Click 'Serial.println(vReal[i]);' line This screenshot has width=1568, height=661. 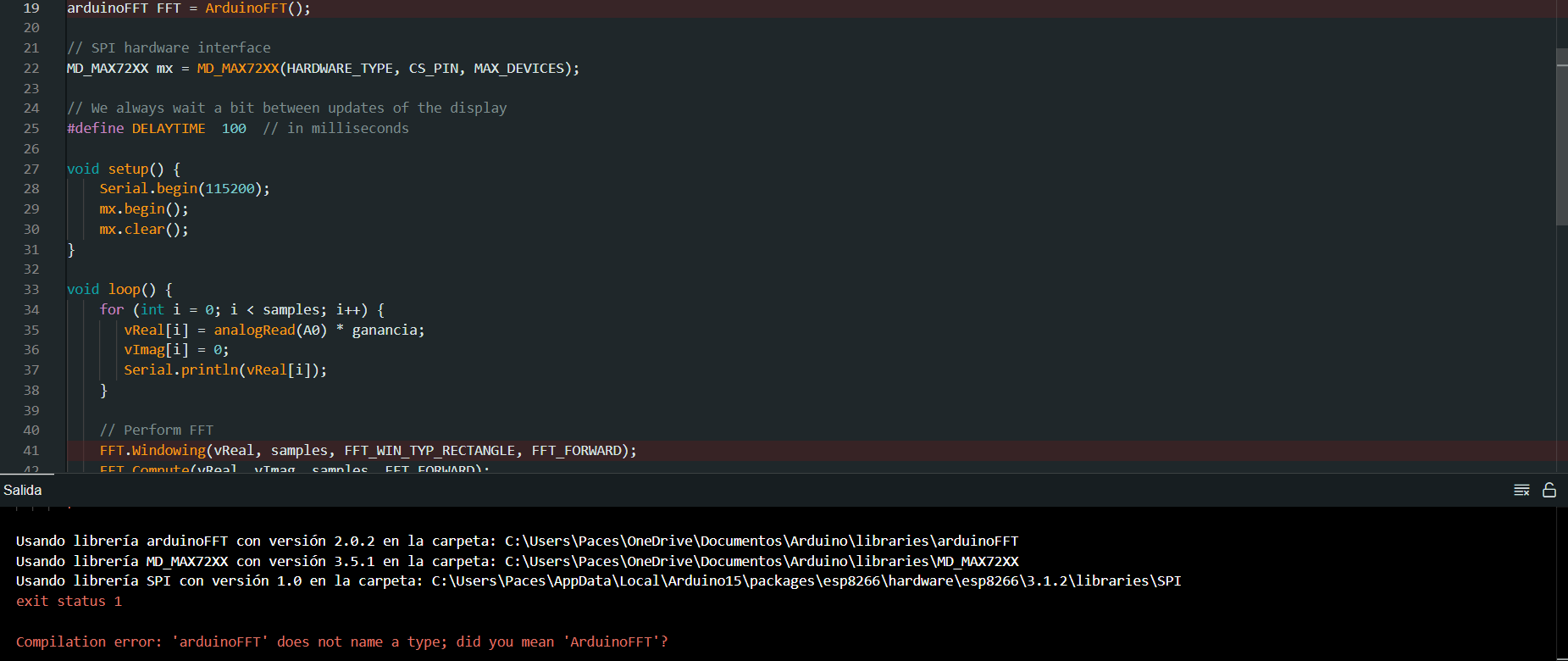click(225, 369)
